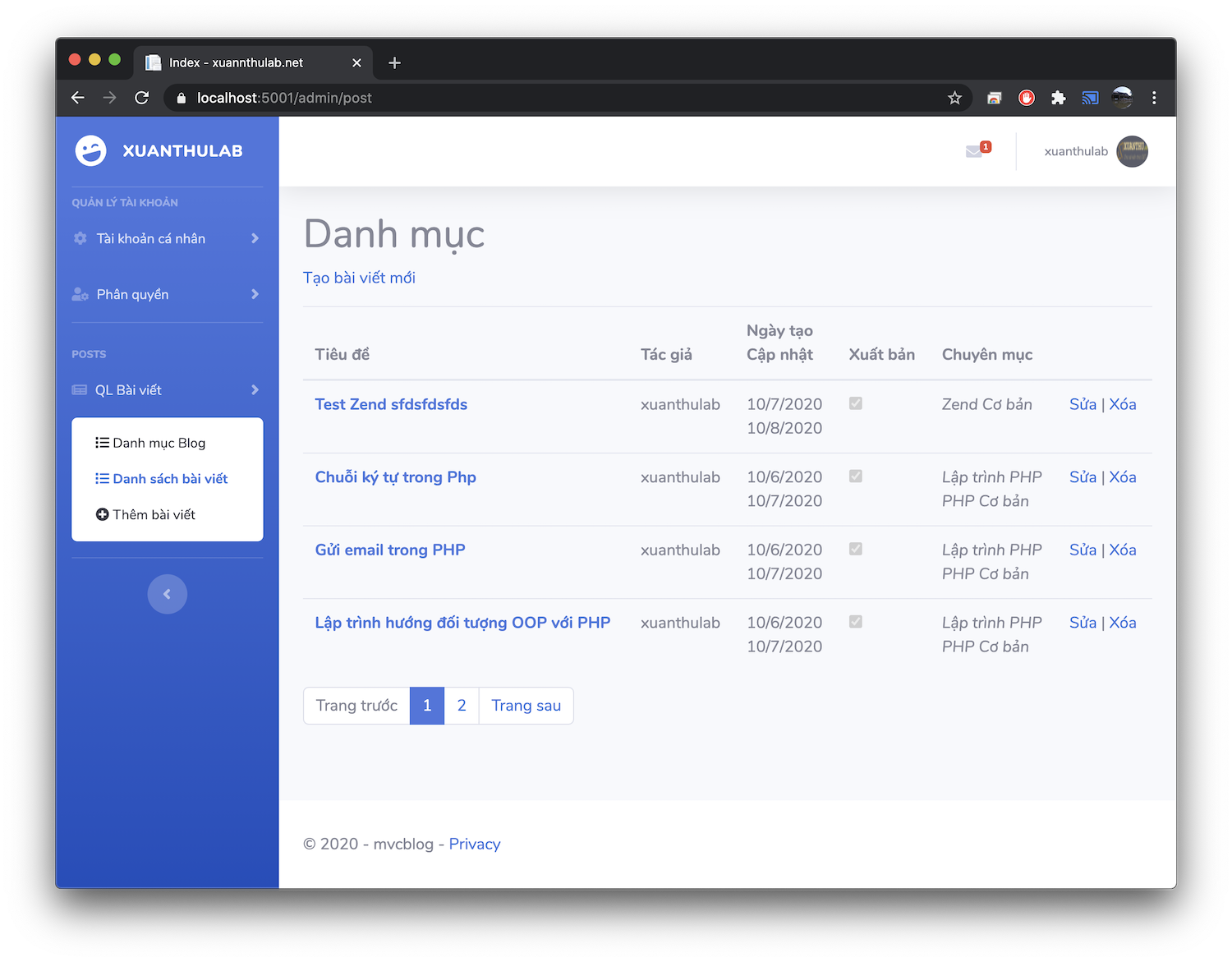Click Xóa for Test Zend sfdsfdsfds
The image size is (1232, 962).
[x=1123, y=404]
